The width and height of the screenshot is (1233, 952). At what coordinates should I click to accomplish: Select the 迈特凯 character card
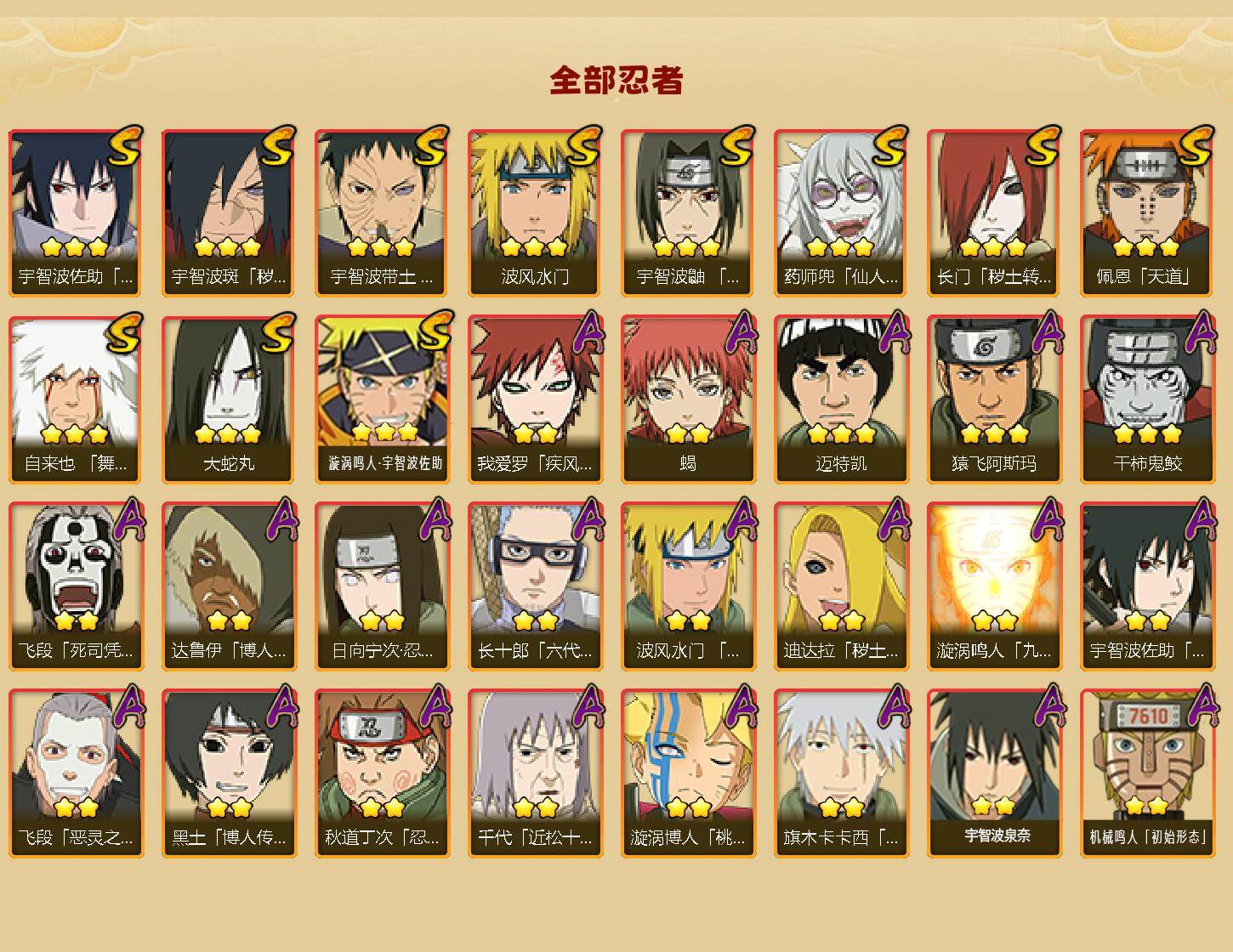(x=841, y=399)
